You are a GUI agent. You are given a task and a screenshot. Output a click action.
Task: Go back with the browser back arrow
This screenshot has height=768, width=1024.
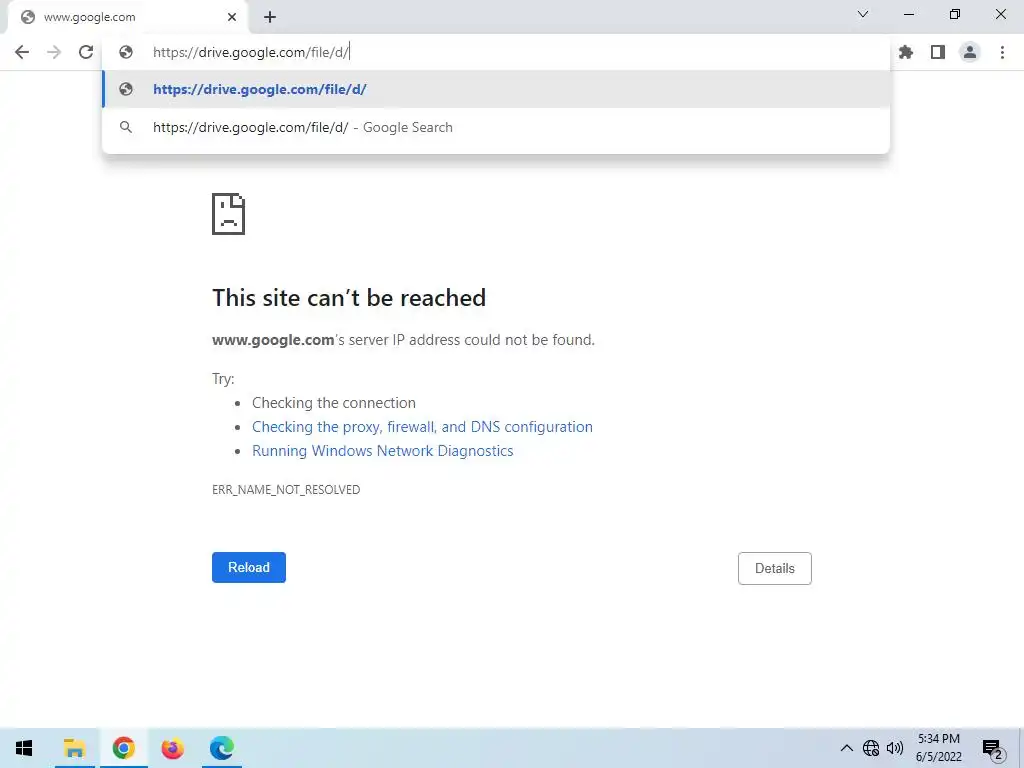[x=22, y=52]
